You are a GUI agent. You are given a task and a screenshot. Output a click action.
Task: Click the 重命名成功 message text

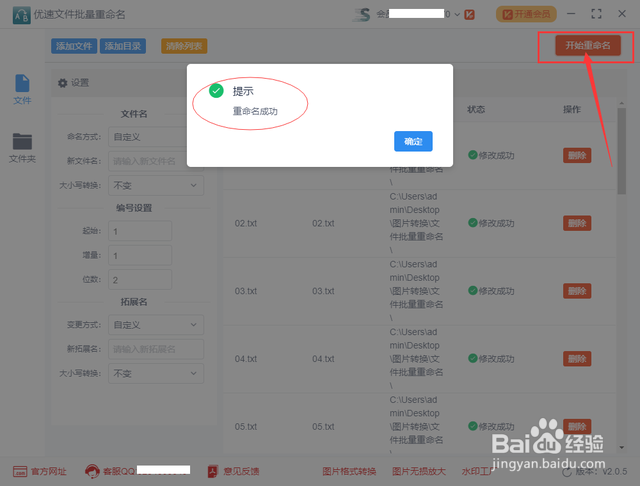click(x=255, y=111)
